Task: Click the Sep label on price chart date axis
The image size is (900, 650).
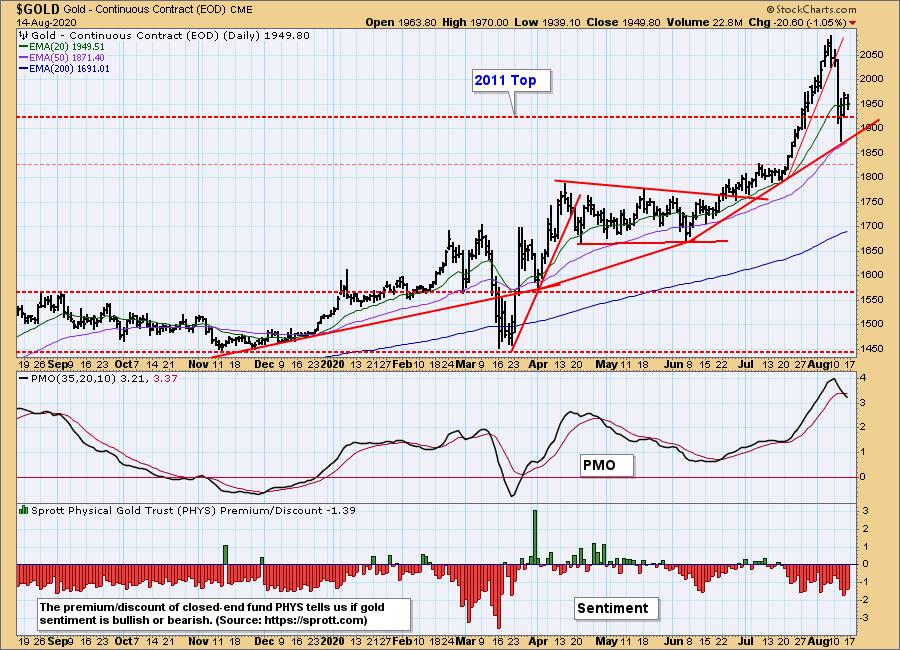Action: (57, 364)
